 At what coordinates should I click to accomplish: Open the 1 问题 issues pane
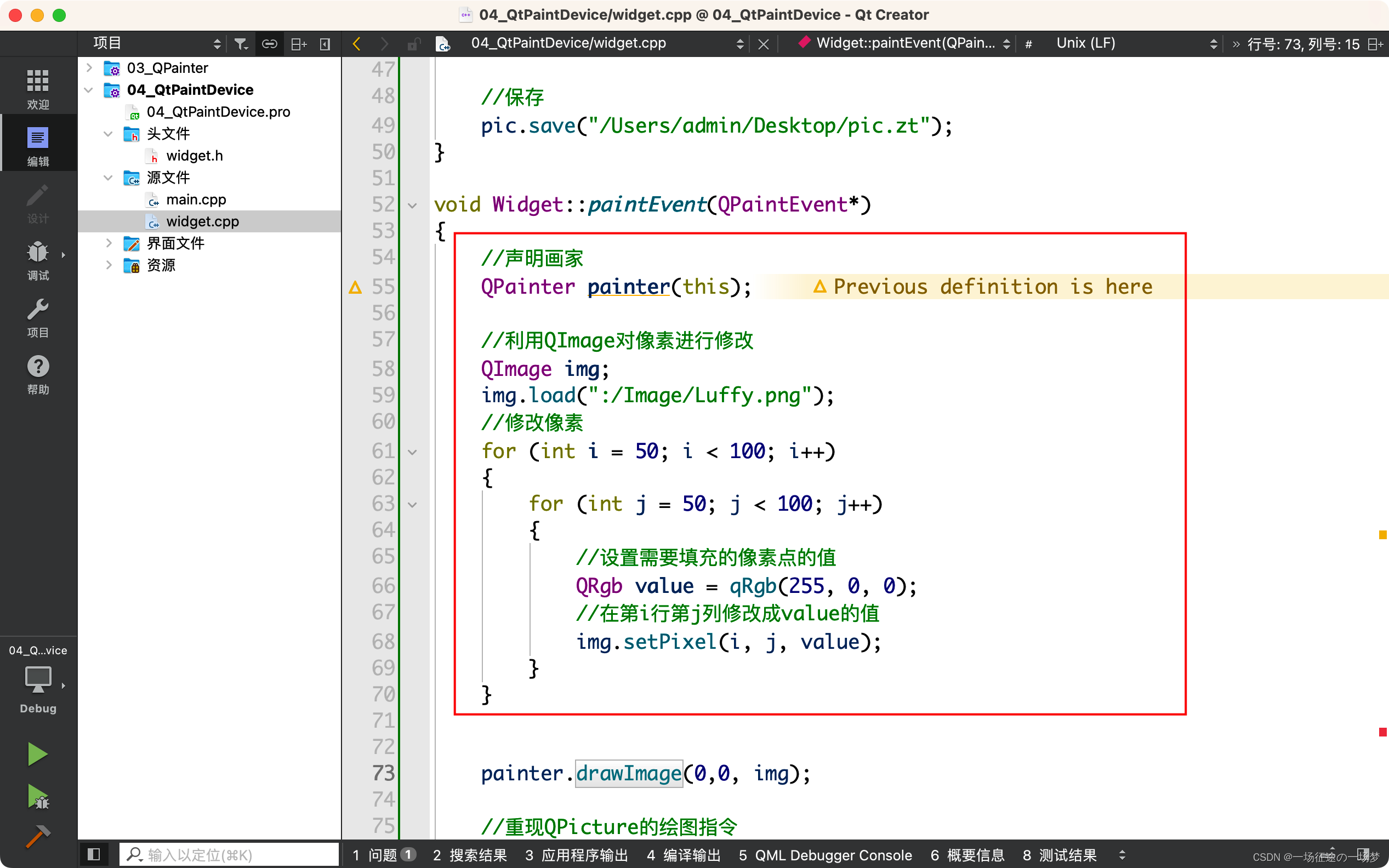point(384,855)
